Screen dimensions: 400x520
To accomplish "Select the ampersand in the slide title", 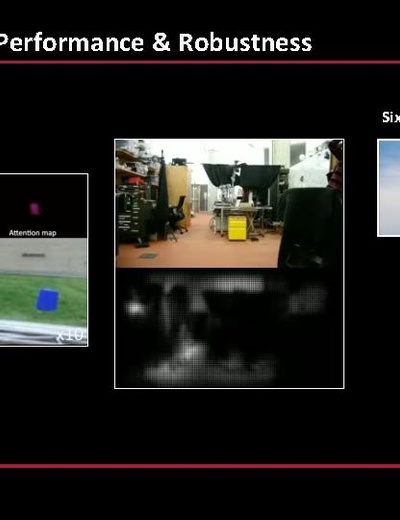I will [x=161, y=42].
